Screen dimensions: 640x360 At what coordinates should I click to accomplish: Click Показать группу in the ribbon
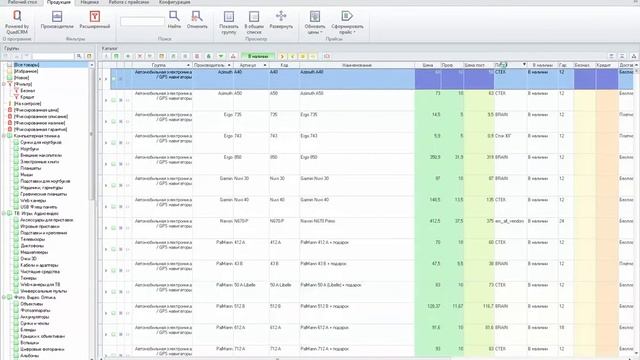[x=229, y=22]
